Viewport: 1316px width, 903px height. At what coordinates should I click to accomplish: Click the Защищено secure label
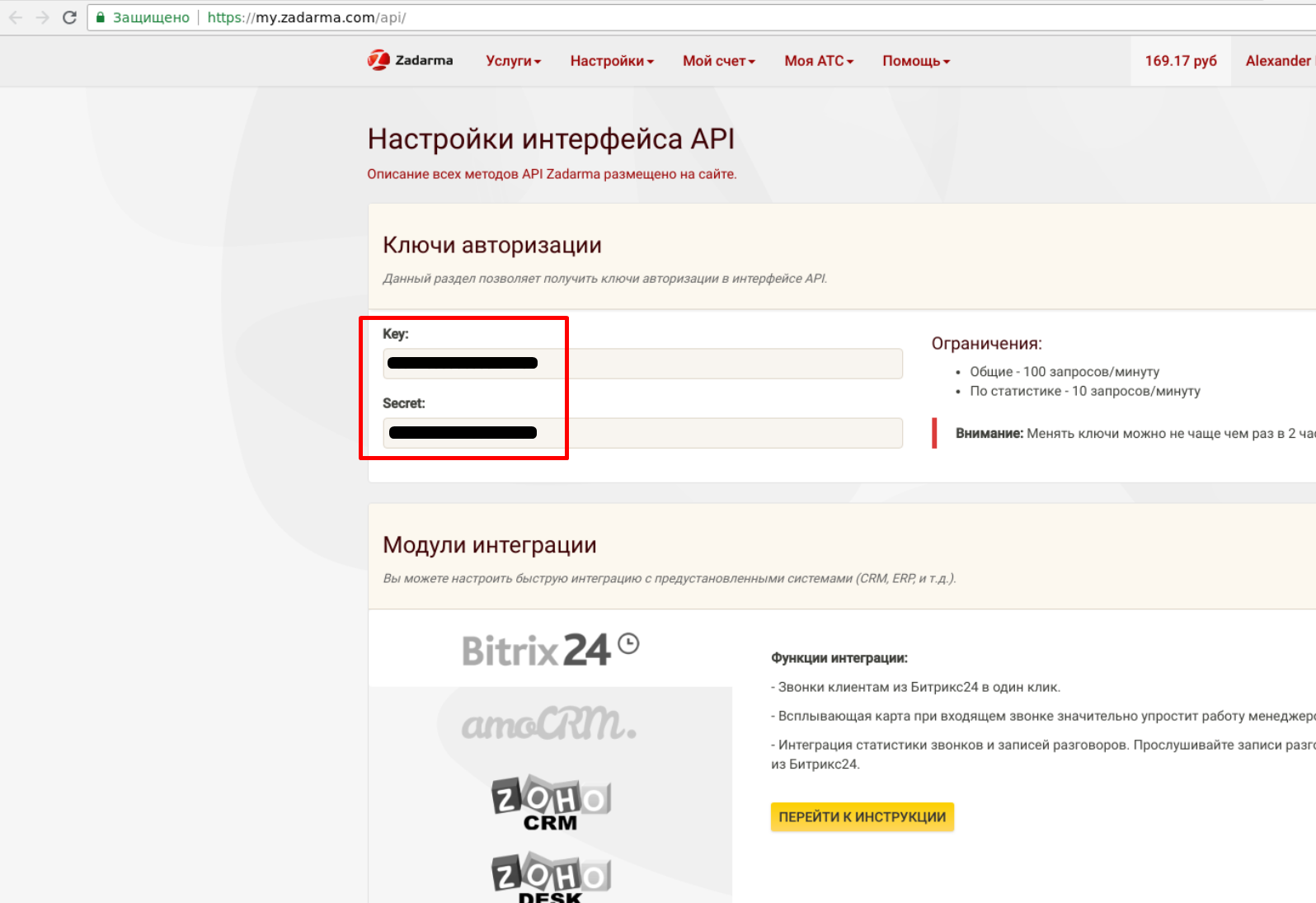[x=151, y=17]
